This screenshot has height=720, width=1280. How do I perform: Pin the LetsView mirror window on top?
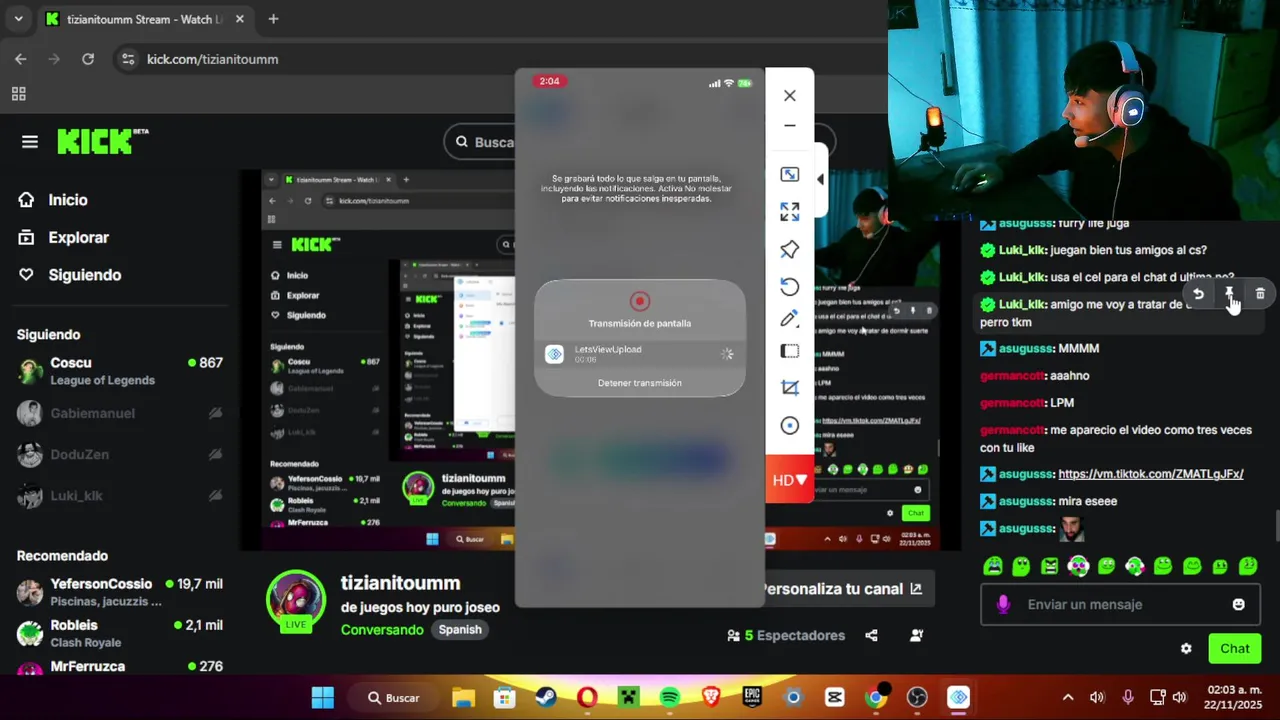click(790, 249)
